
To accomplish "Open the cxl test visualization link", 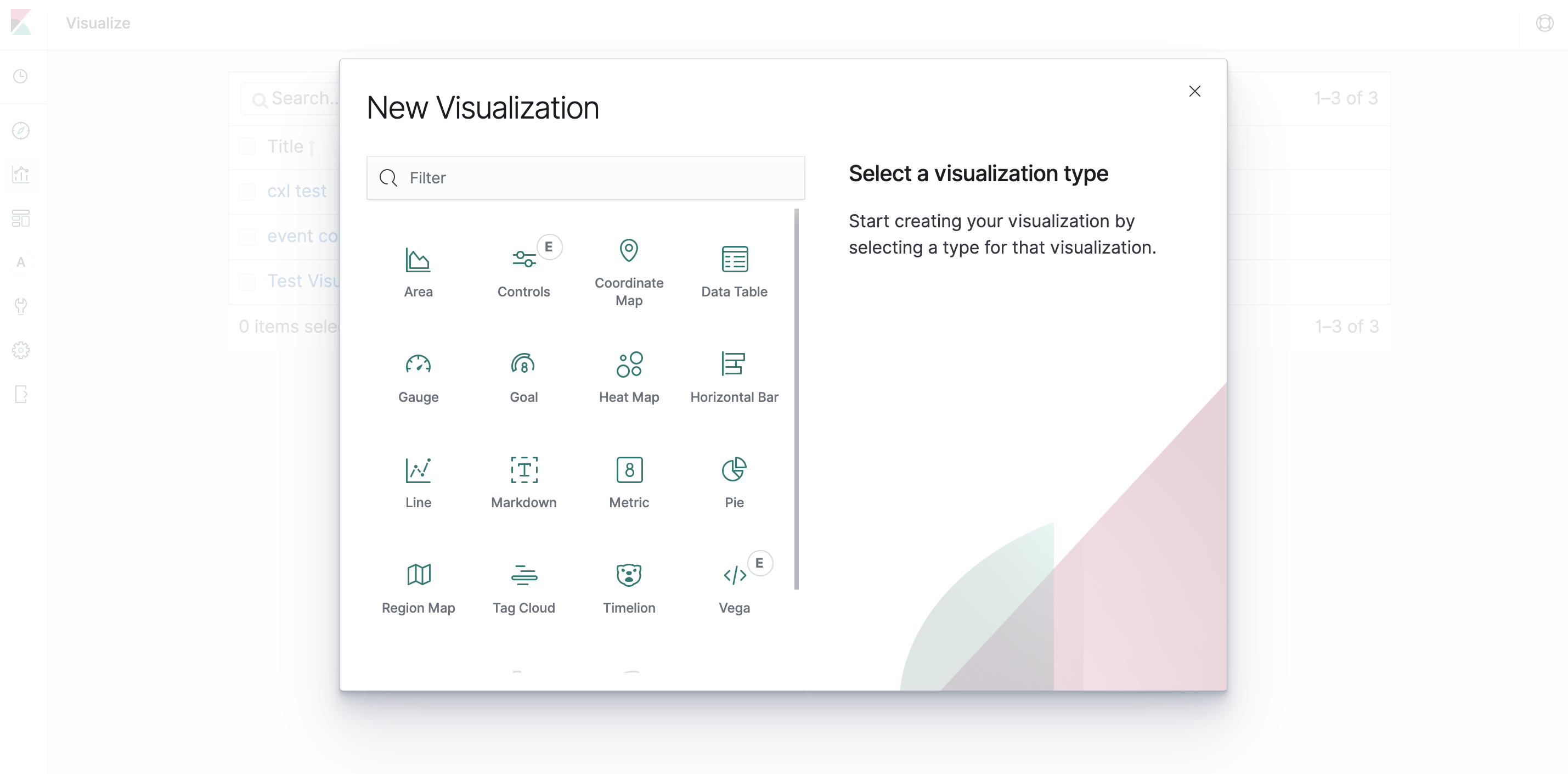I will pos(297,191).
